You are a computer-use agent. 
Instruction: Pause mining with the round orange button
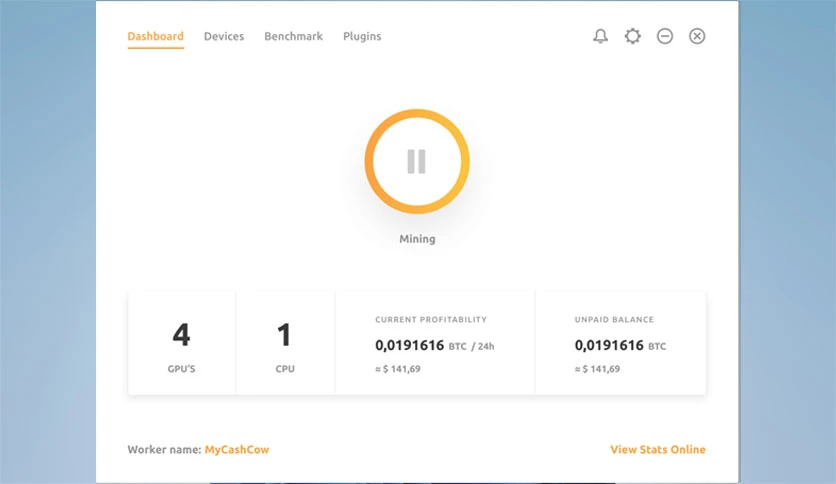point(417,162)
